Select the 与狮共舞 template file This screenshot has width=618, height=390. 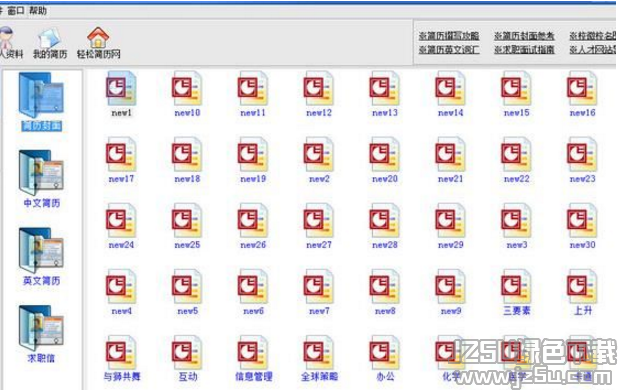point(121,358)
